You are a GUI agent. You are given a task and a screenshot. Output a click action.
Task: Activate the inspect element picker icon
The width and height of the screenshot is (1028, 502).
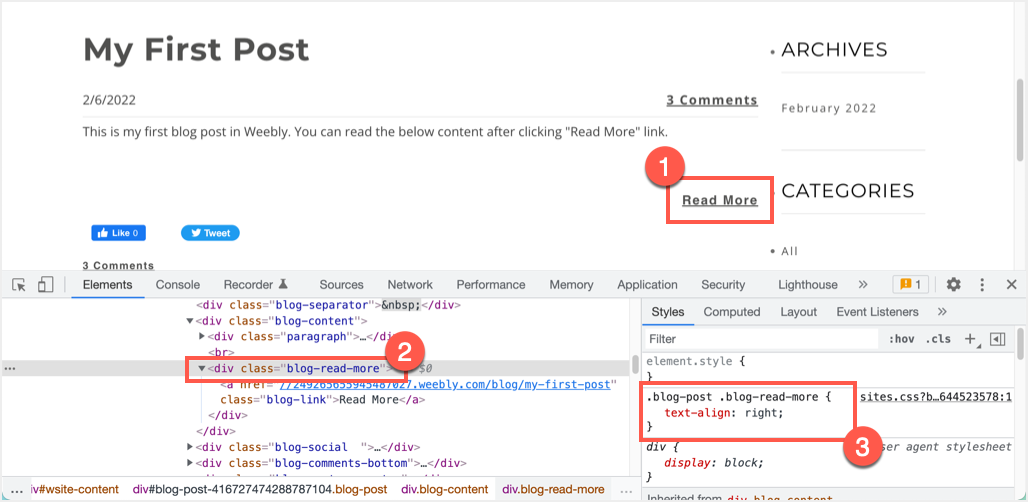19,285
